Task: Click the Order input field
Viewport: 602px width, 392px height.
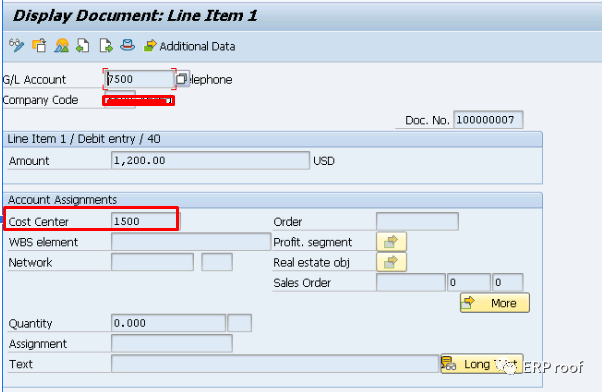Action: [x=417, y=222]
